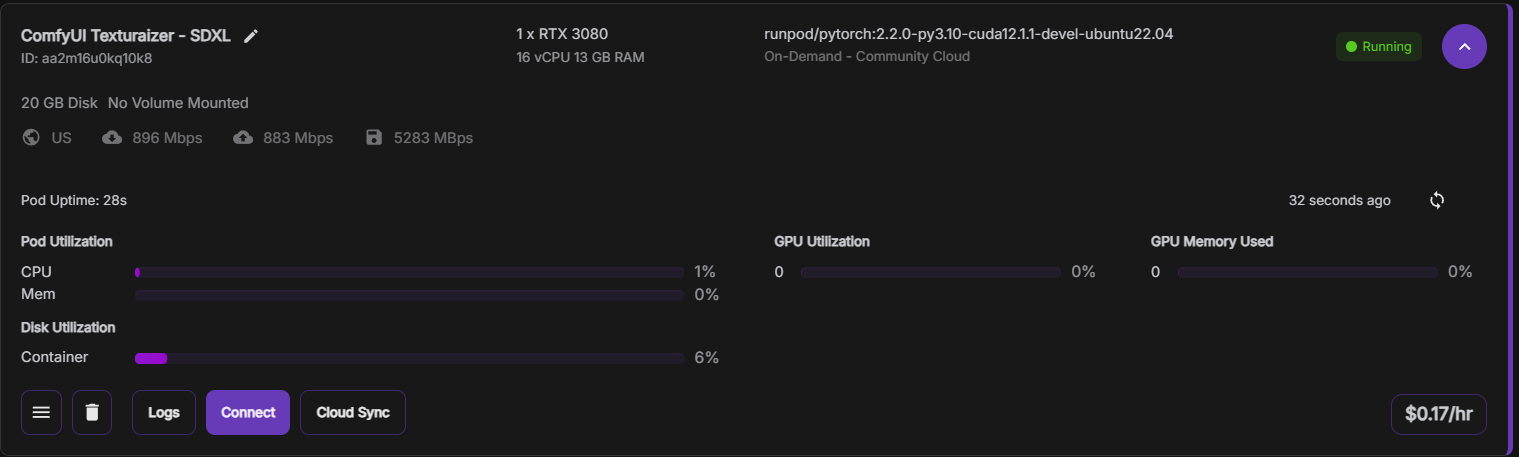Click the download cloud icon at 896 Mbps
Viewport: 1519px width, 457px height.
(x=112, y=137)
